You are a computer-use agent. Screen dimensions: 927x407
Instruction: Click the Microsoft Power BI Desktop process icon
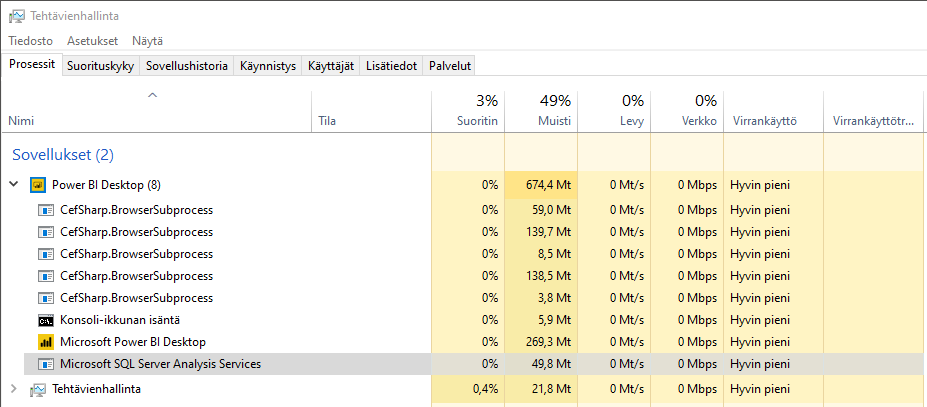pos(46,342)
